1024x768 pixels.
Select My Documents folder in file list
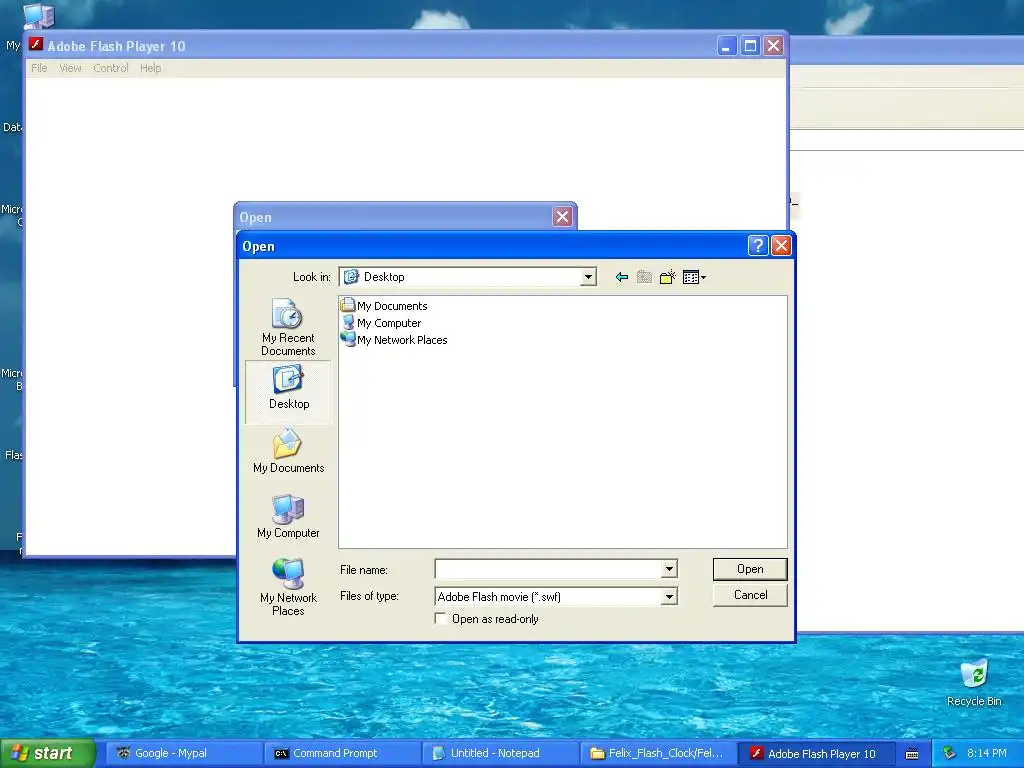tap(385, 306)
